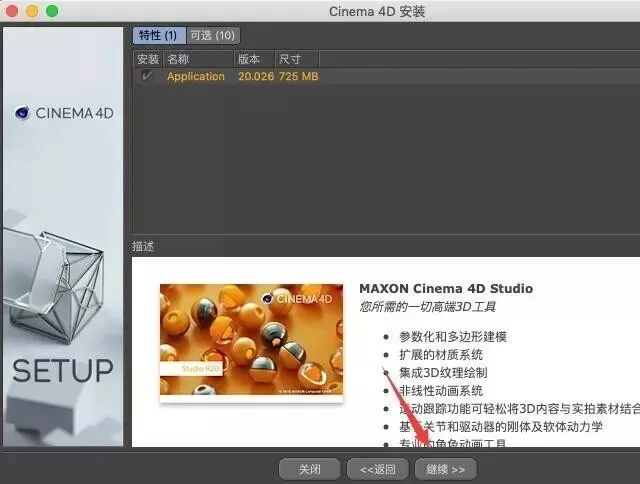Click the 您所需的一切高端3D工具 subtitle
This screenshot has width=640, height=484.
pyautogui.click(x=427, y=306)
